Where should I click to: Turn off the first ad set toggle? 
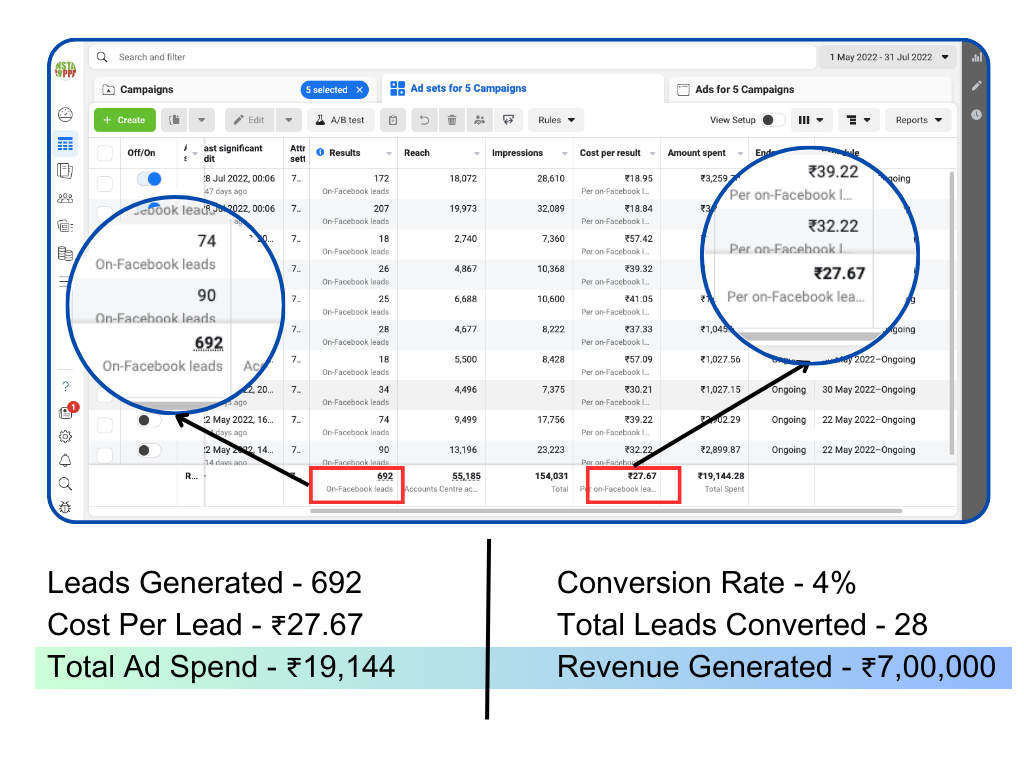pyautogui.click(x=149, y=179)
